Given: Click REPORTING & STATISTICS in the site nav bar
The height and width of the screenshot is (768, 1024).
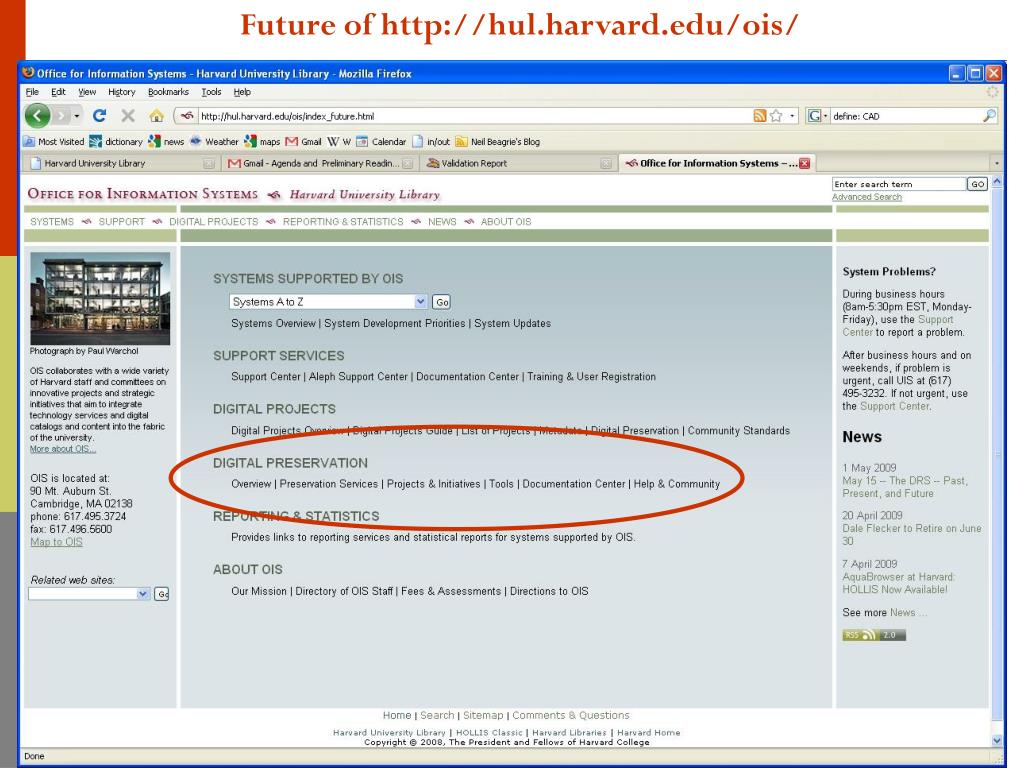Looking at the screenshot, I should coord(343,221).
